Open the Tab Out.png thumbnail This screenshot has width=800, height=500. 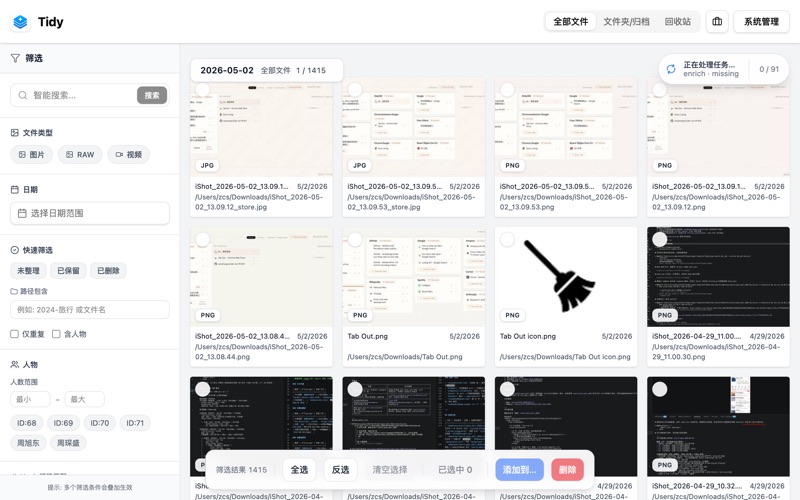tap(414, 277)
